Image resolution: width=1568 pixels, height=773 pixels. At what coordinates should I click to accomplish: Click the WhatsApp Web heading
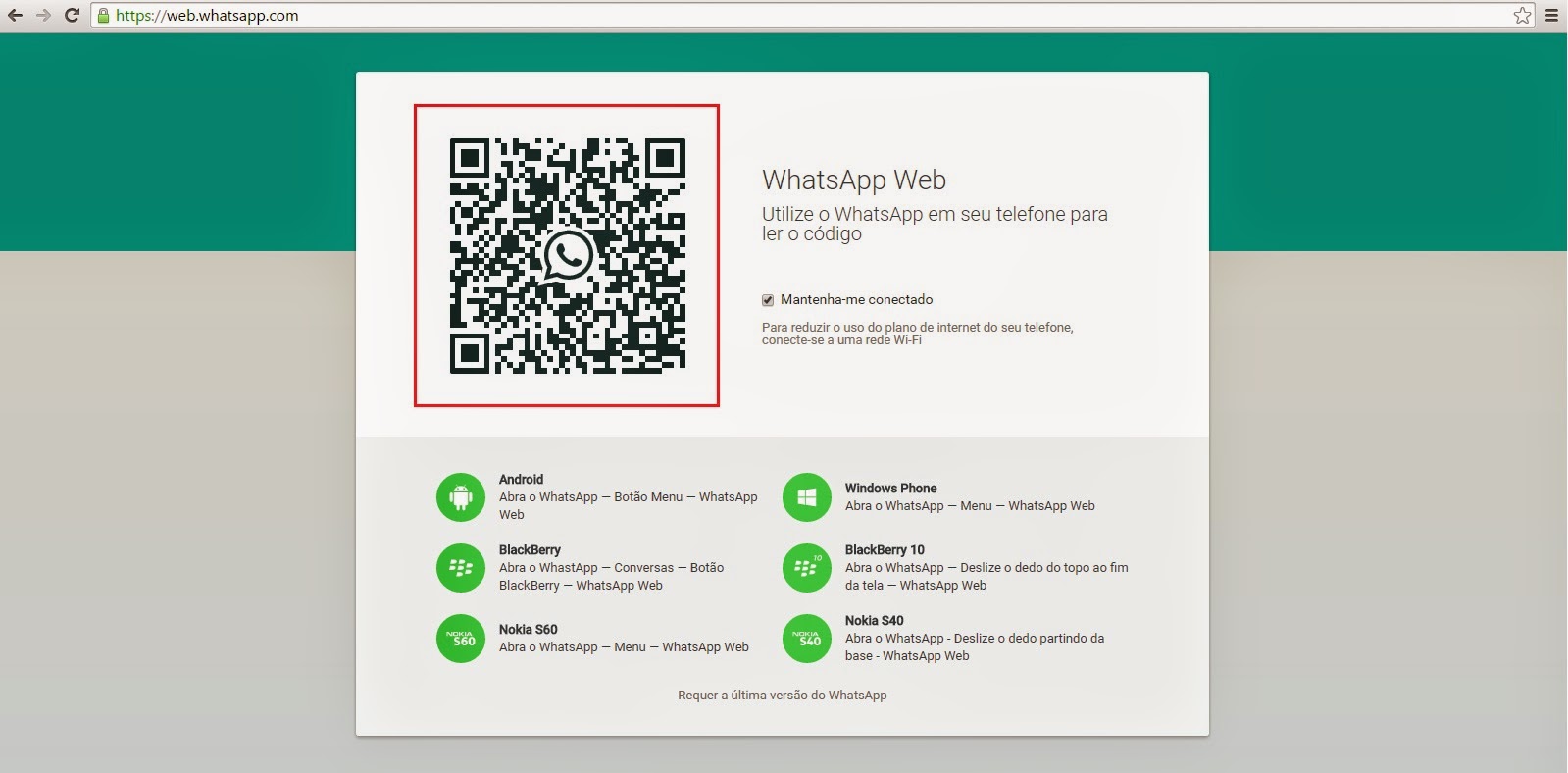[x=854, y=180]
